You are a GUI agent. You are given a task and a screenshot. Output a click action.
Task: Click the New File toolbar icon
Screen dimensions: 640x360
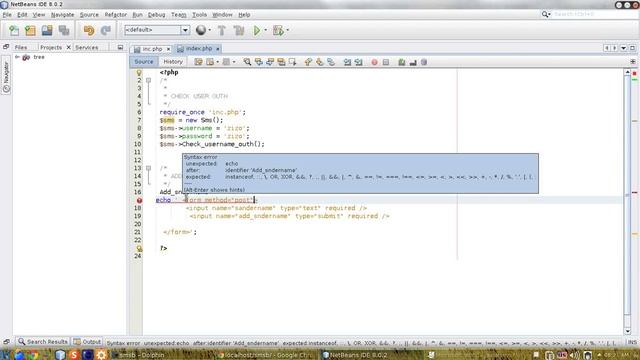(14, 30)
